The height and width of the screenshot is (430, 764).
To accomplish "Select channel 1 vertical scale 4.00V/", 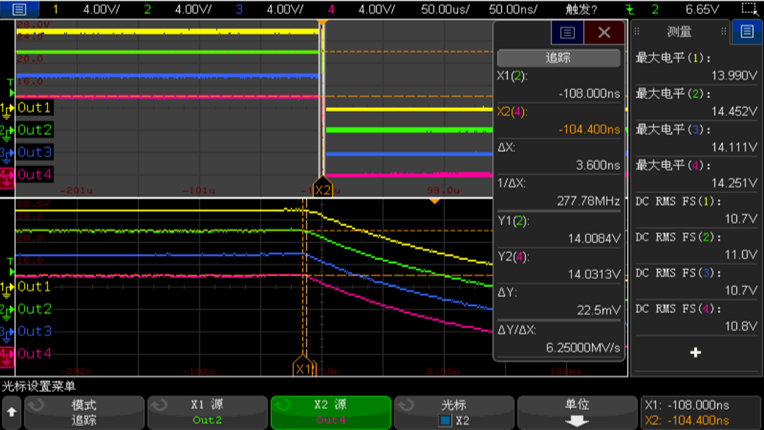I will click(x=101, y=9).
